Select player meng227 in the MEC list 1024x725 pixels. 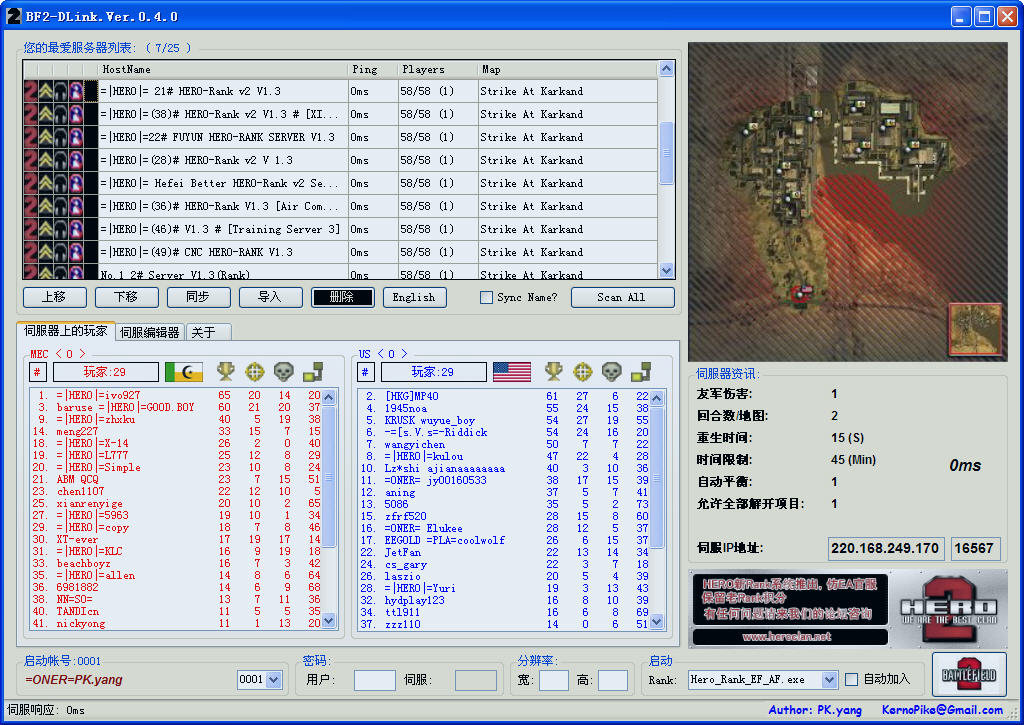pos(176,431)
